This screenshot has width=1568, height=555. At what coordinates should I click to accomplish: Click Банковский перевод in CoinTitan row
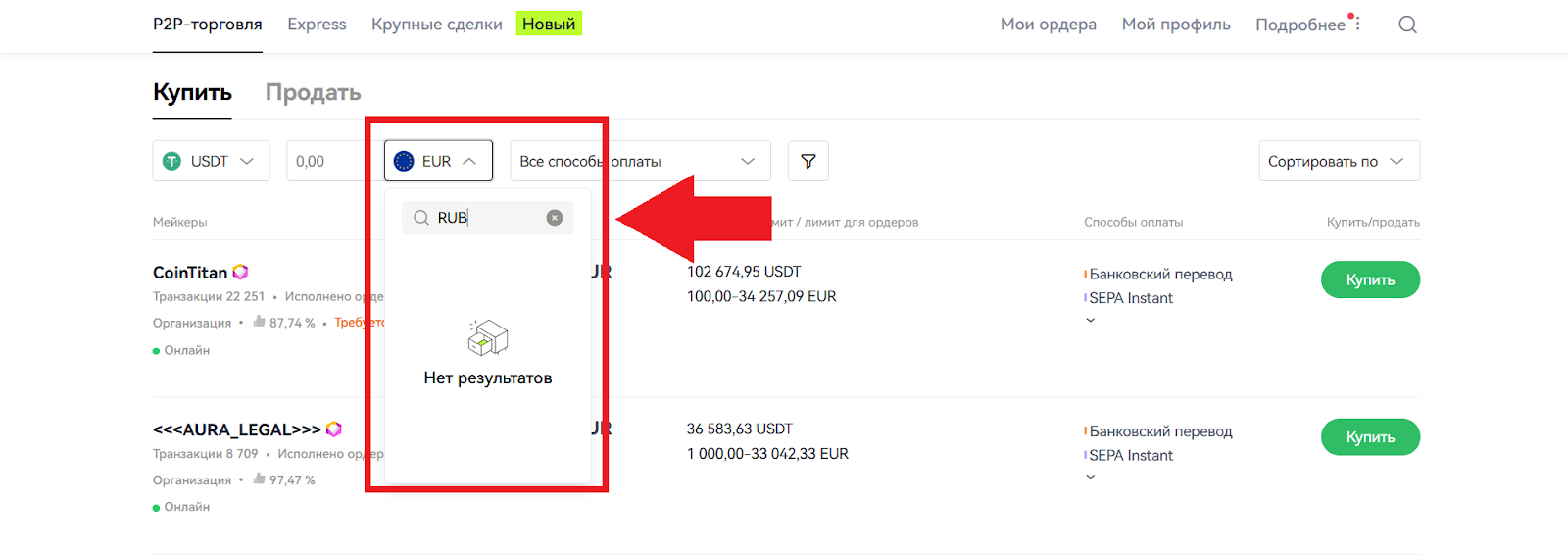click(x=1161, y=274)
